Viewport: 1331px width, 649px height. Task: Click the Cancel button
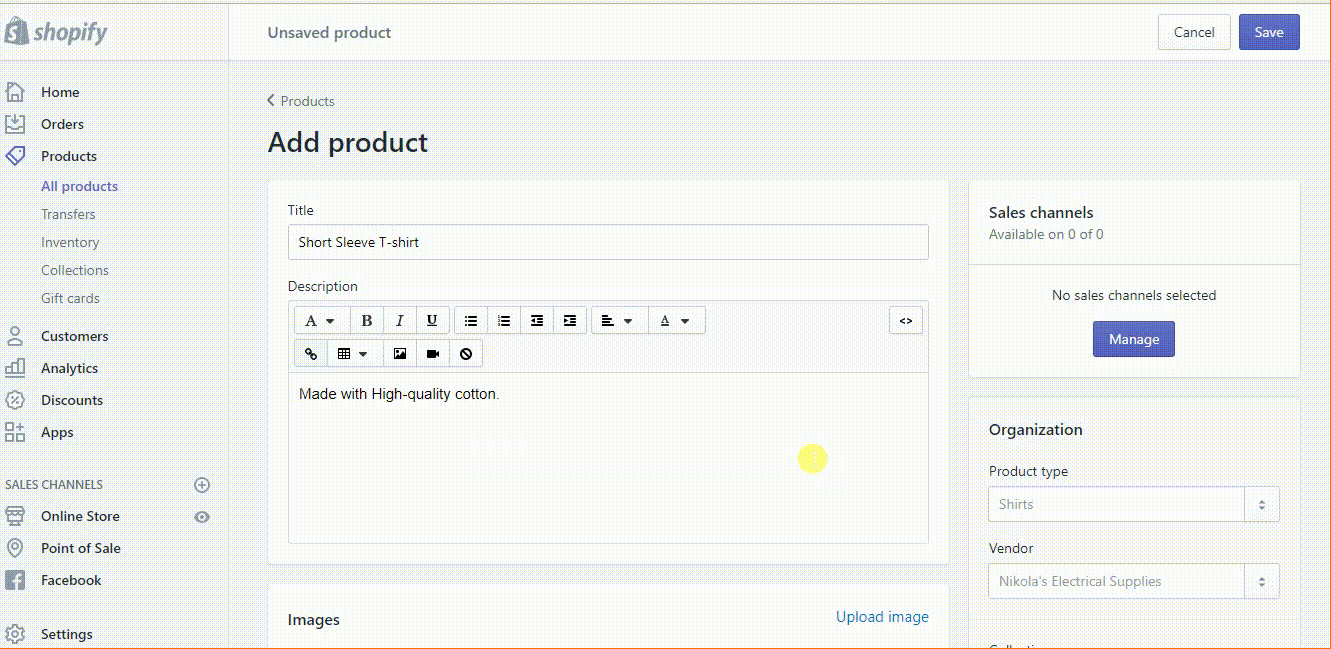[x=1194, y=32]
